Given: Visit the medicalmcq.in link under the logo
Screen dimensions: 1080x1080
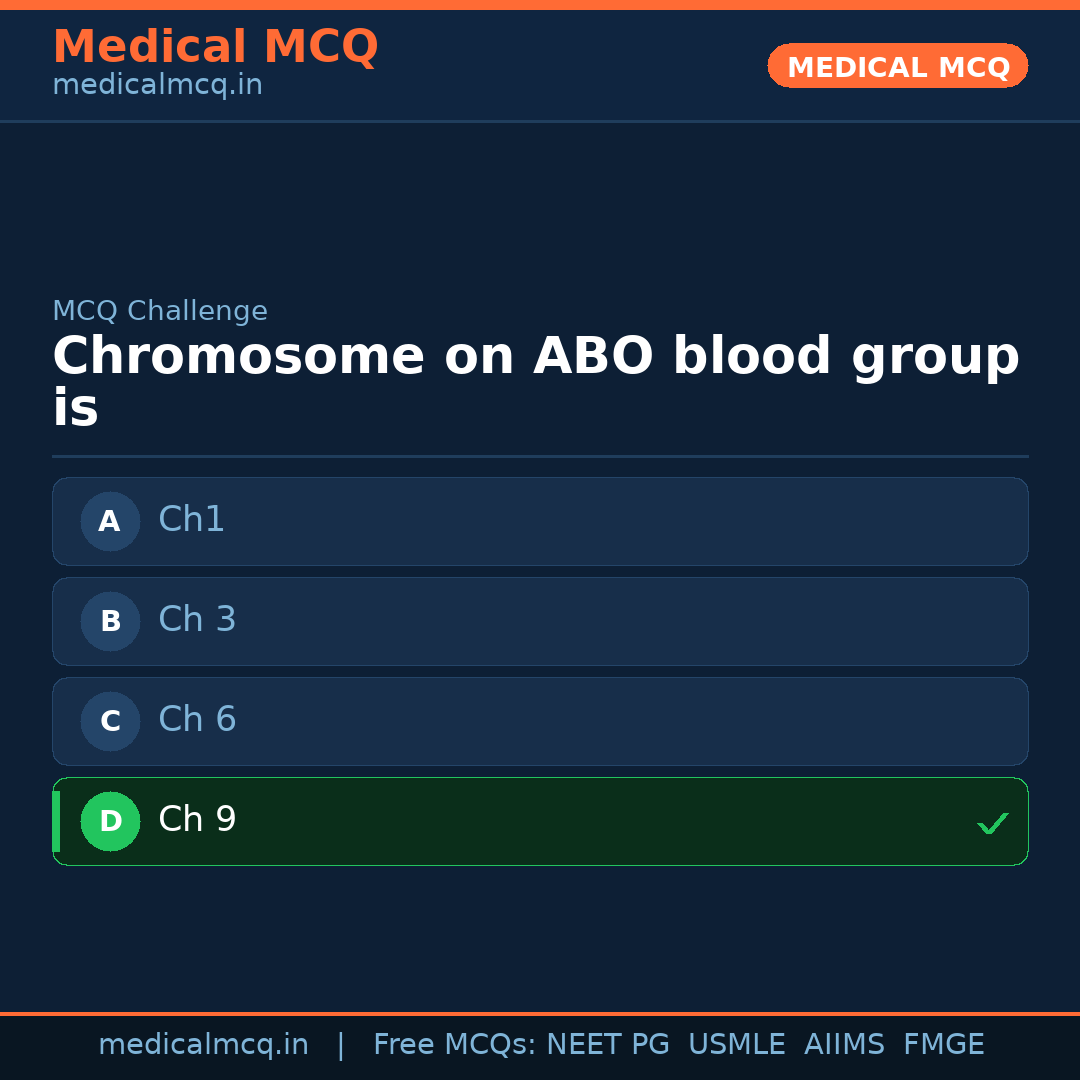Looking at the screenshot, I should click(157, 84).
